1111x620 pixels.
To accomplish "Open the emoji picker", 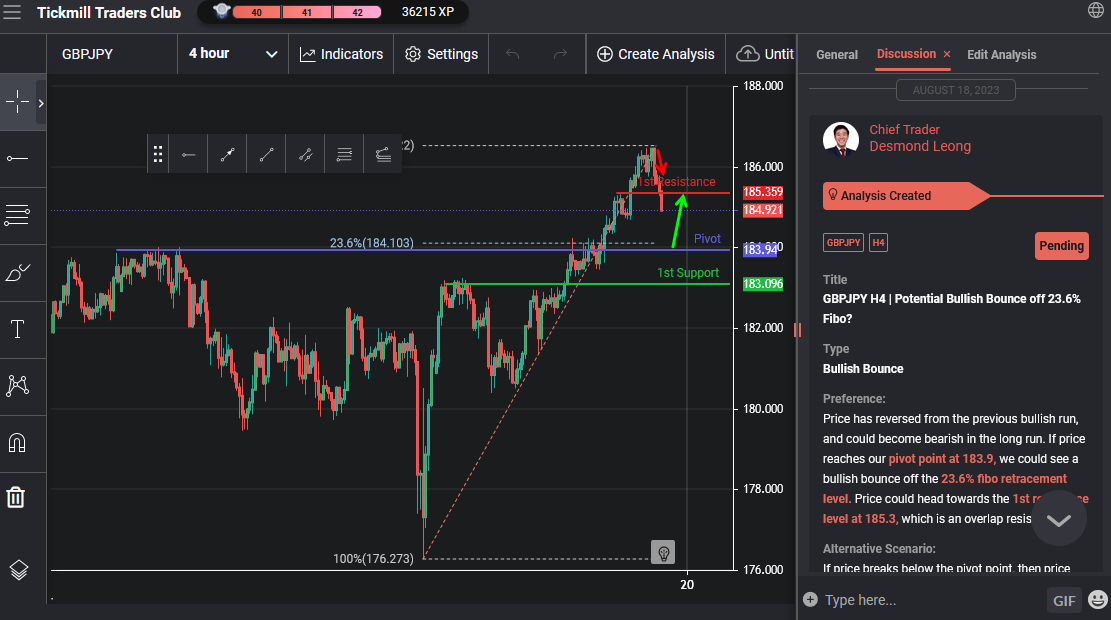I will (1098, 599).
